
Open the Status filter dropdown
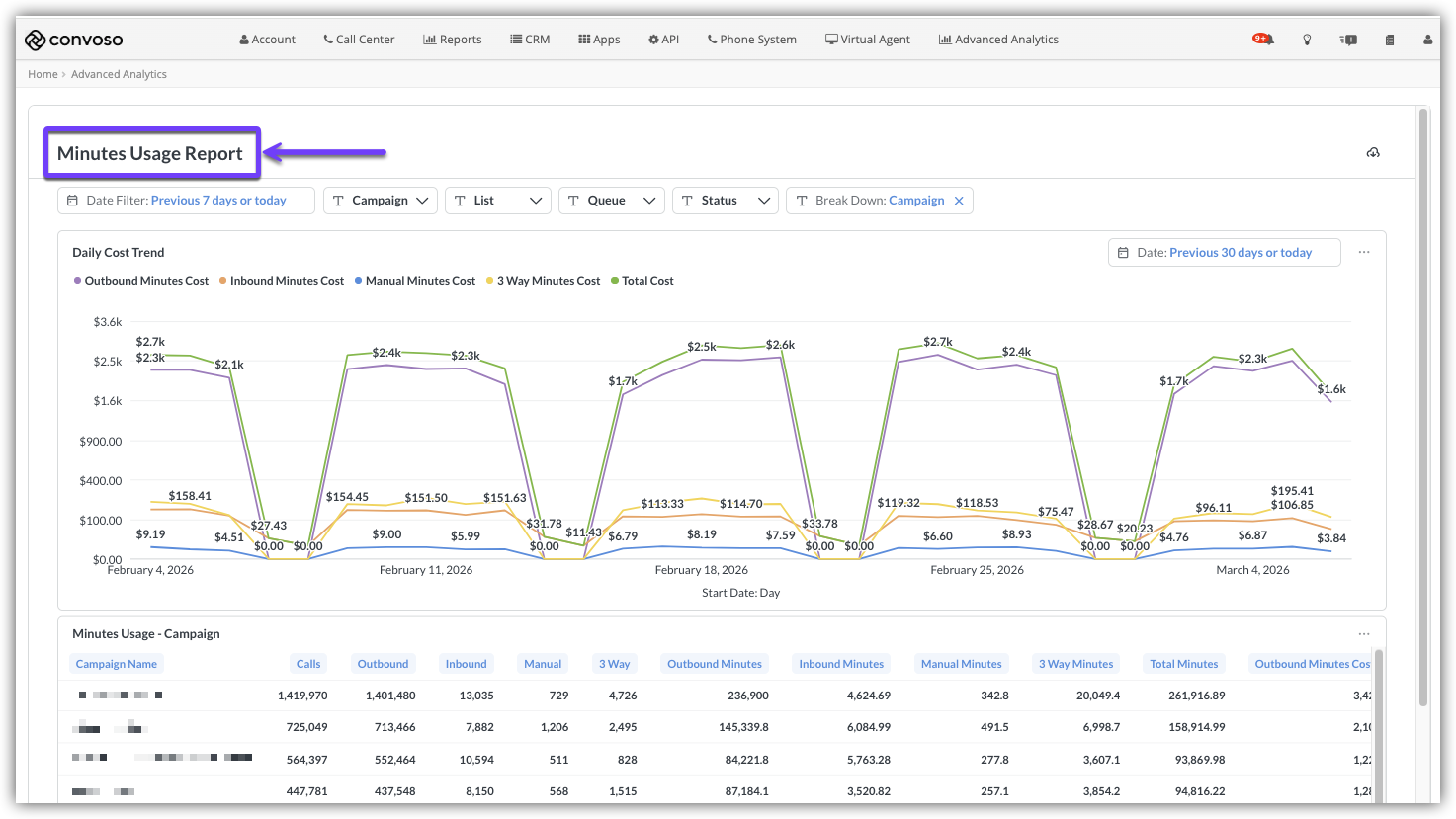coord(725,201)
